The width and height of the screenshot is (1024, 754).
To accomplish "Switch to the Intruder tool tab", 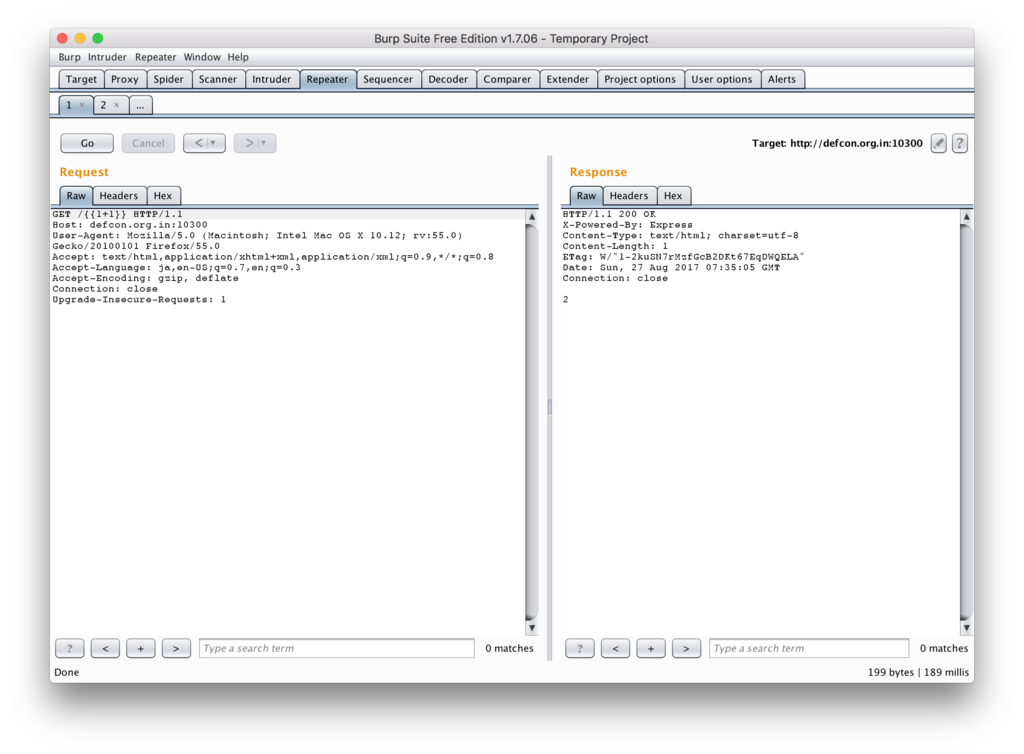I will pos(272,79).
